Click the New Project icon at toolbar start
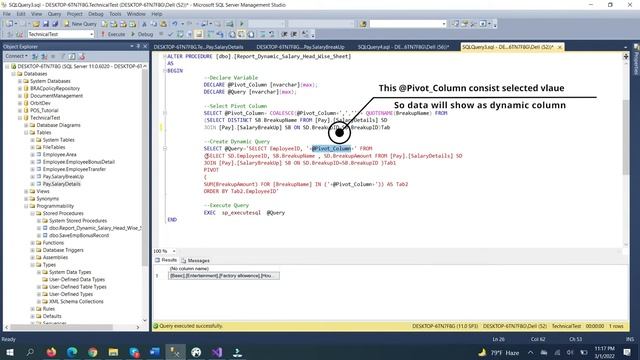Viewport: 640px width, 360px height. (9, 24)
